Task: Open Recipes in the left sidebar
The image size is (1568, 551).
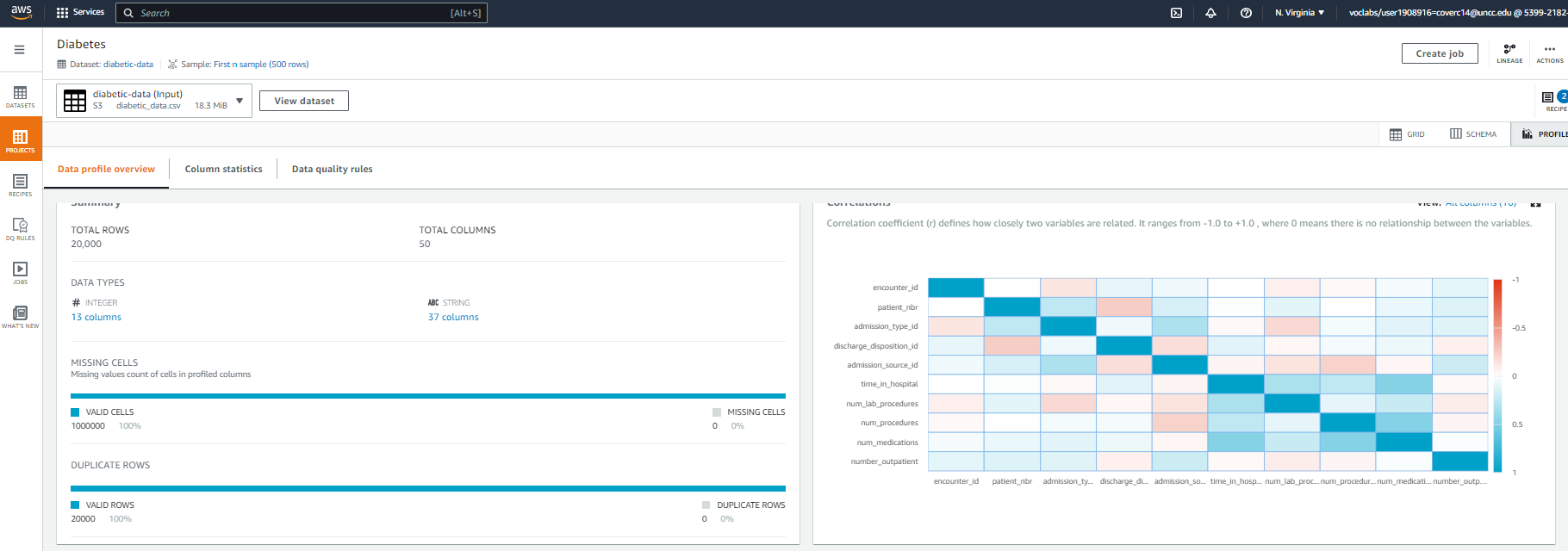Action: [21, 185]
